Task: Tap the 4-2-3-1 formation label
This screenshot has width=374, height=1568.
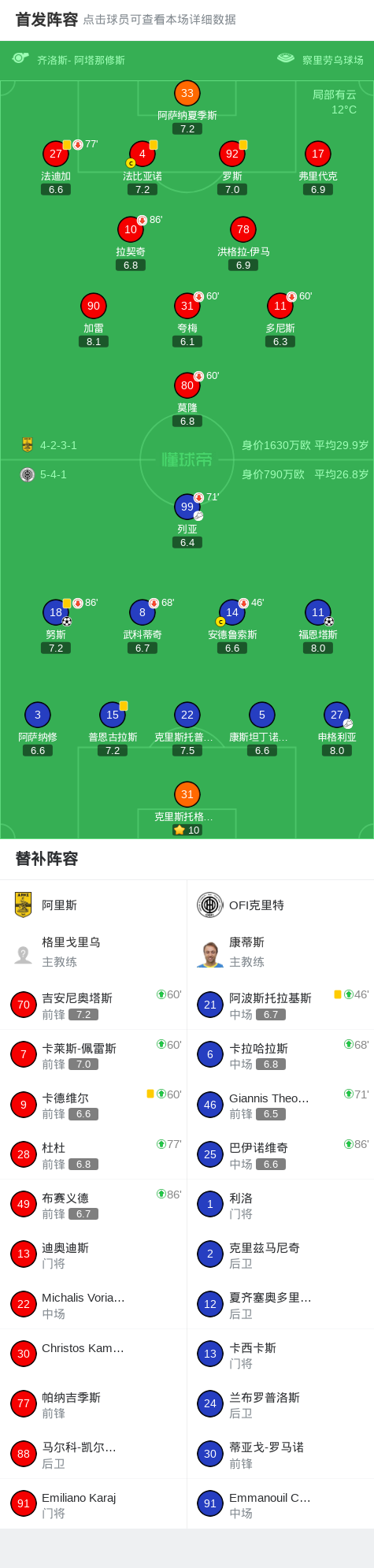Action: pos(58,445)
